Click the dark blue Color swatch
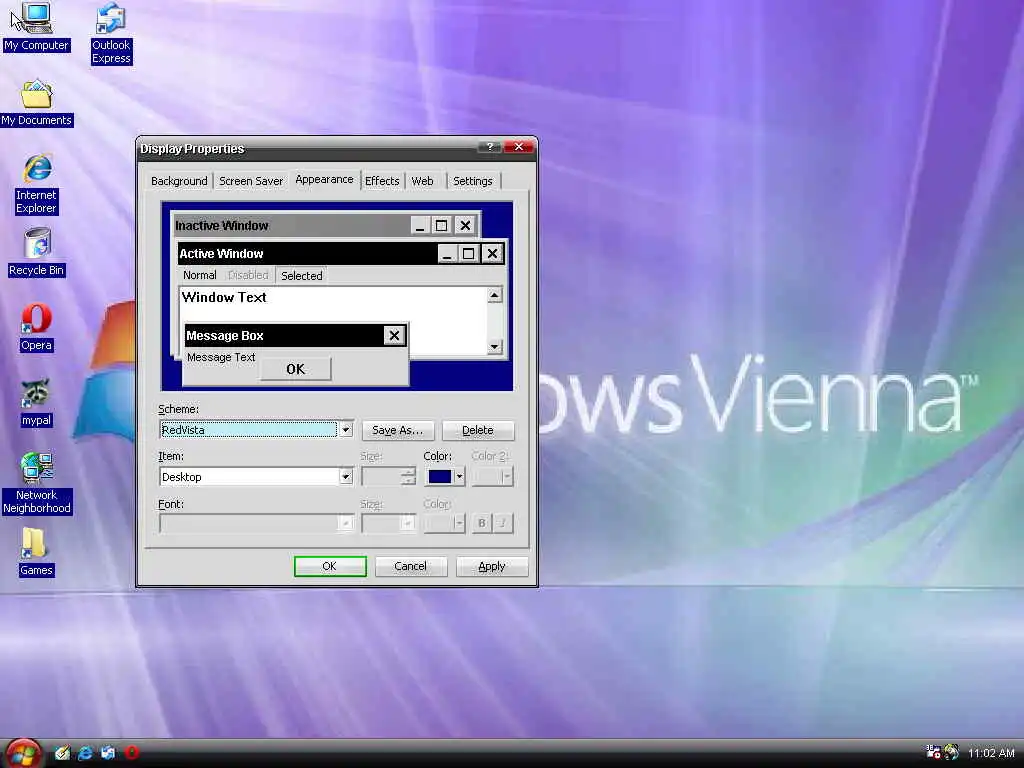This screenshot has width=1024, height=768. 440,477
